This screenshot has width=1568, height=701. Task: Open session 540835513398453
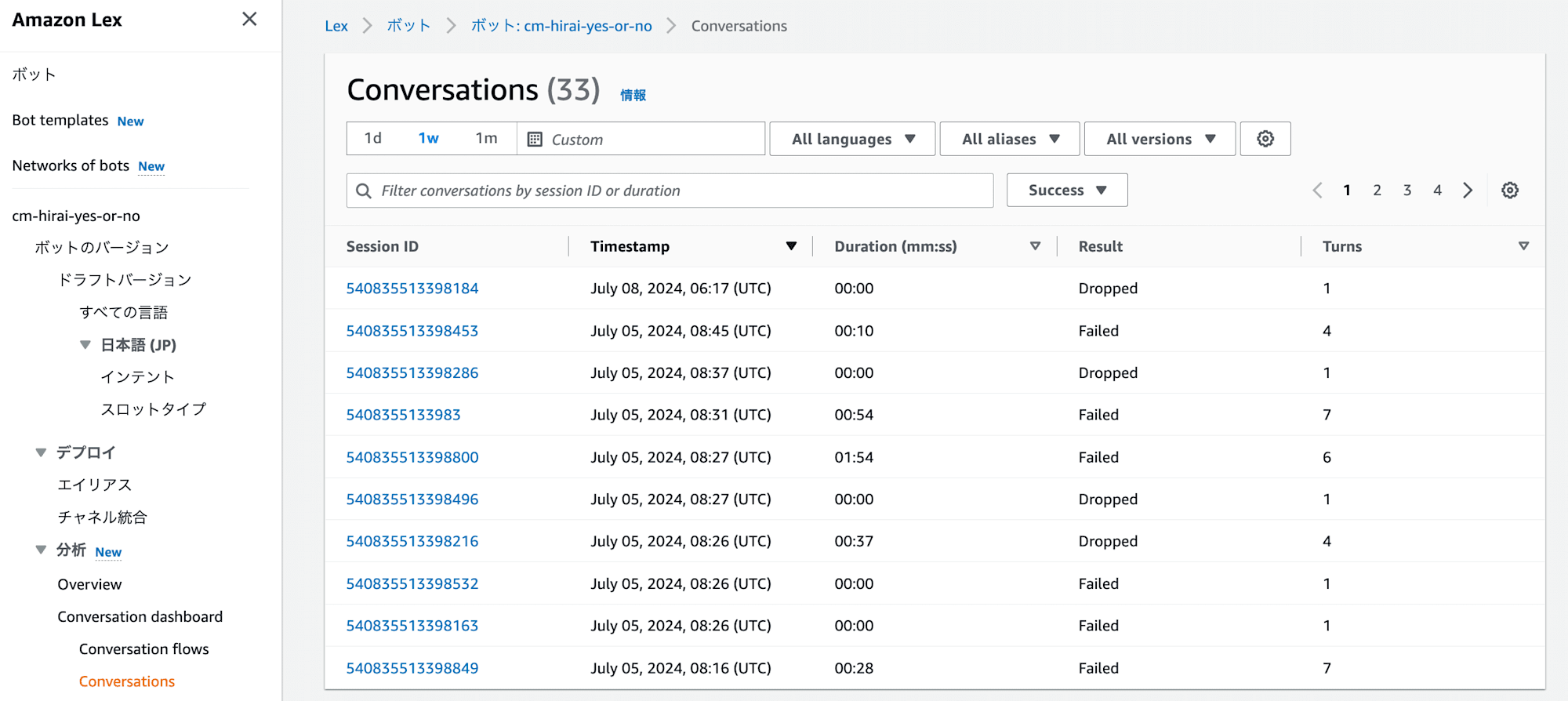tap(412, 331)
